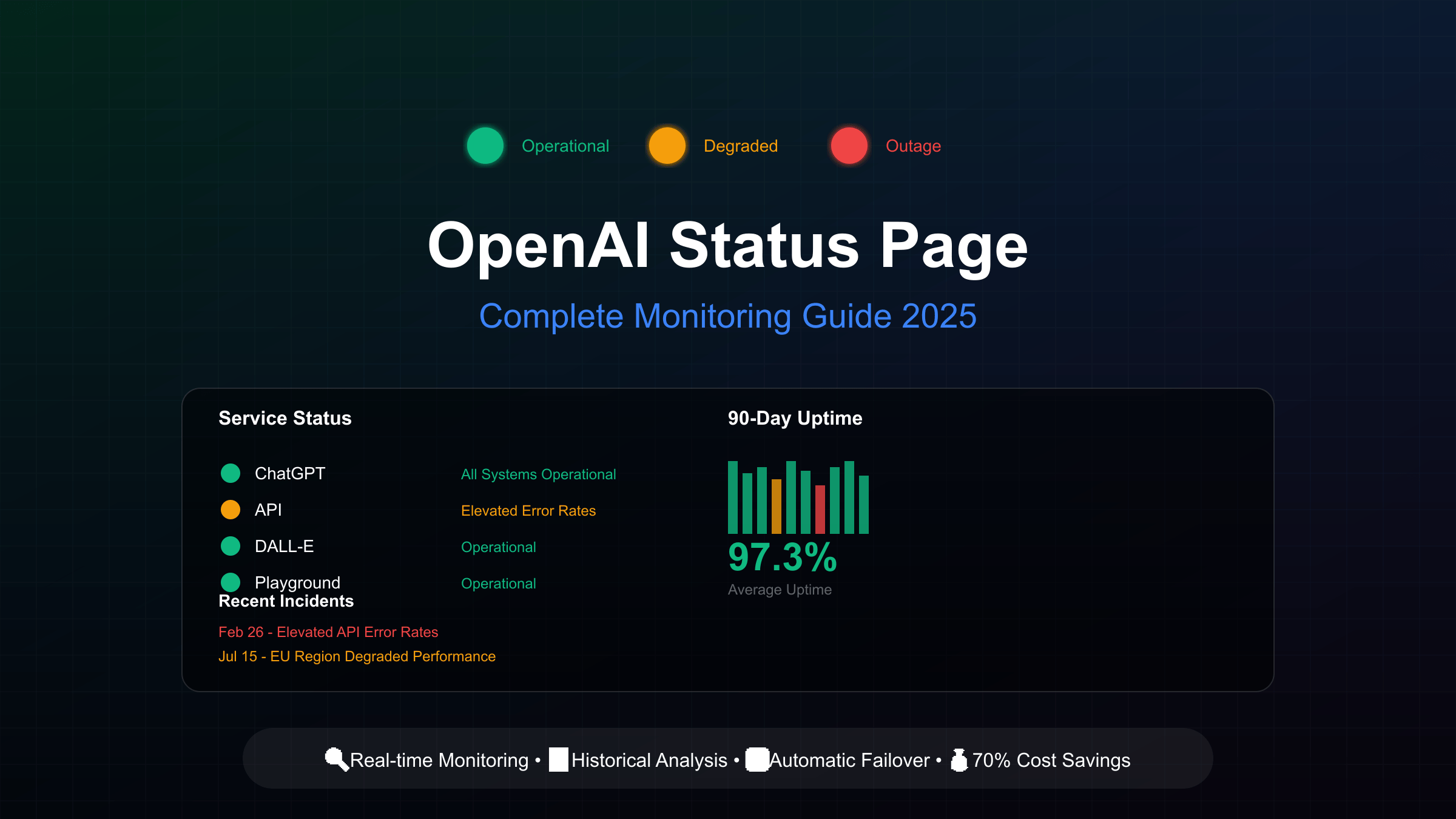Click the orange status dot beside API
This screenshot has width=1456, height=819.
click(231, 510)
